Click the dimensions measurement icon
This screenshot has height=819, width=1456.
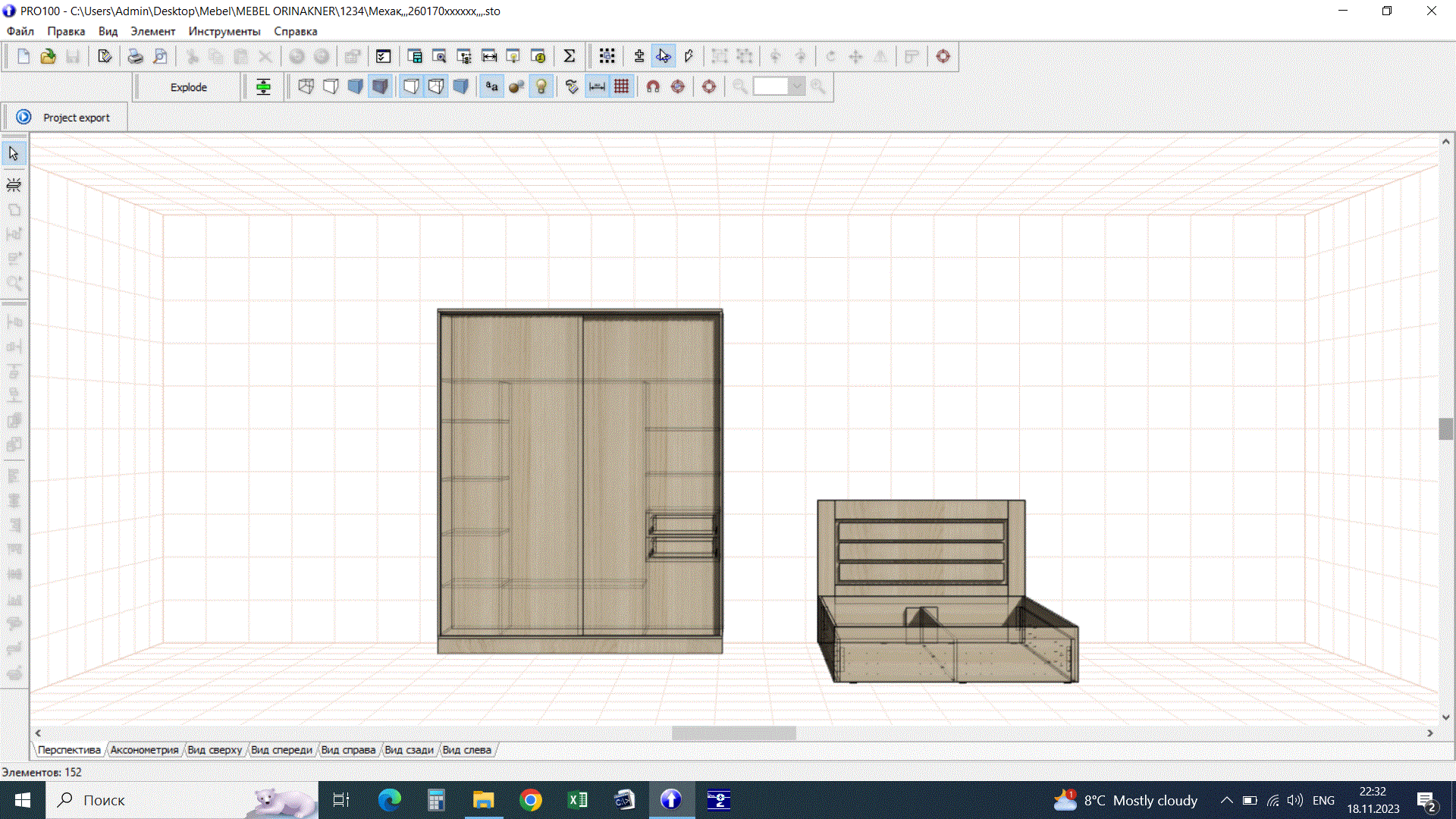(597, 86)
